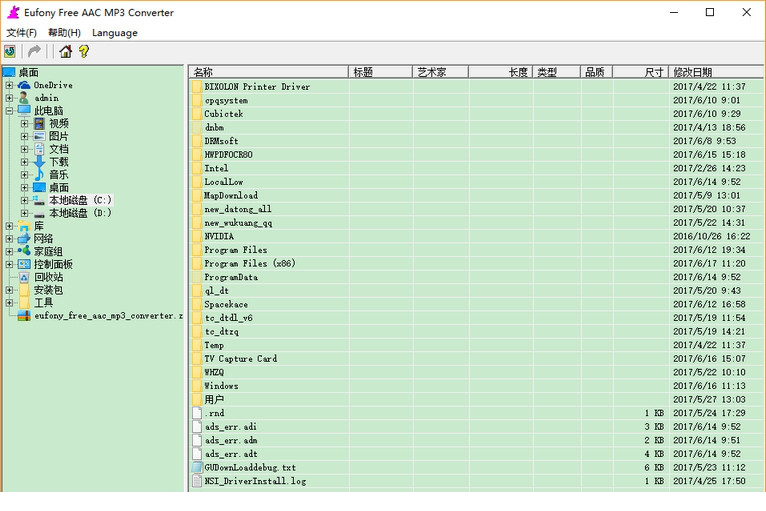The height and width of the screenshot is (511, 766).
Task: Expand the admin tree node
Action: click(9, 98)
